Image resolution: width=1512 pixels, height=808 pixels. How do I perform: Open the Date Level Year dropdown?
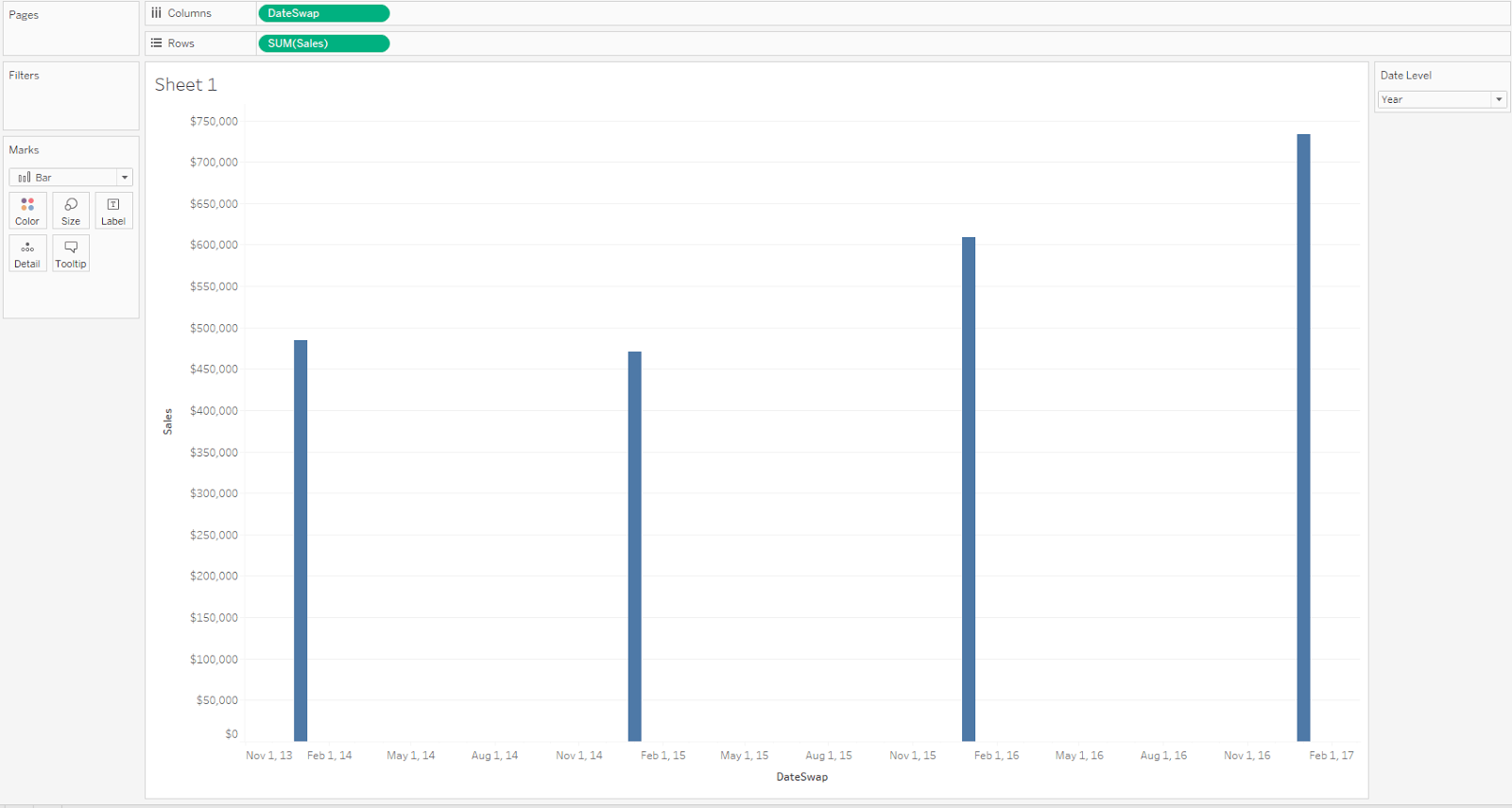click(1442, 99)
